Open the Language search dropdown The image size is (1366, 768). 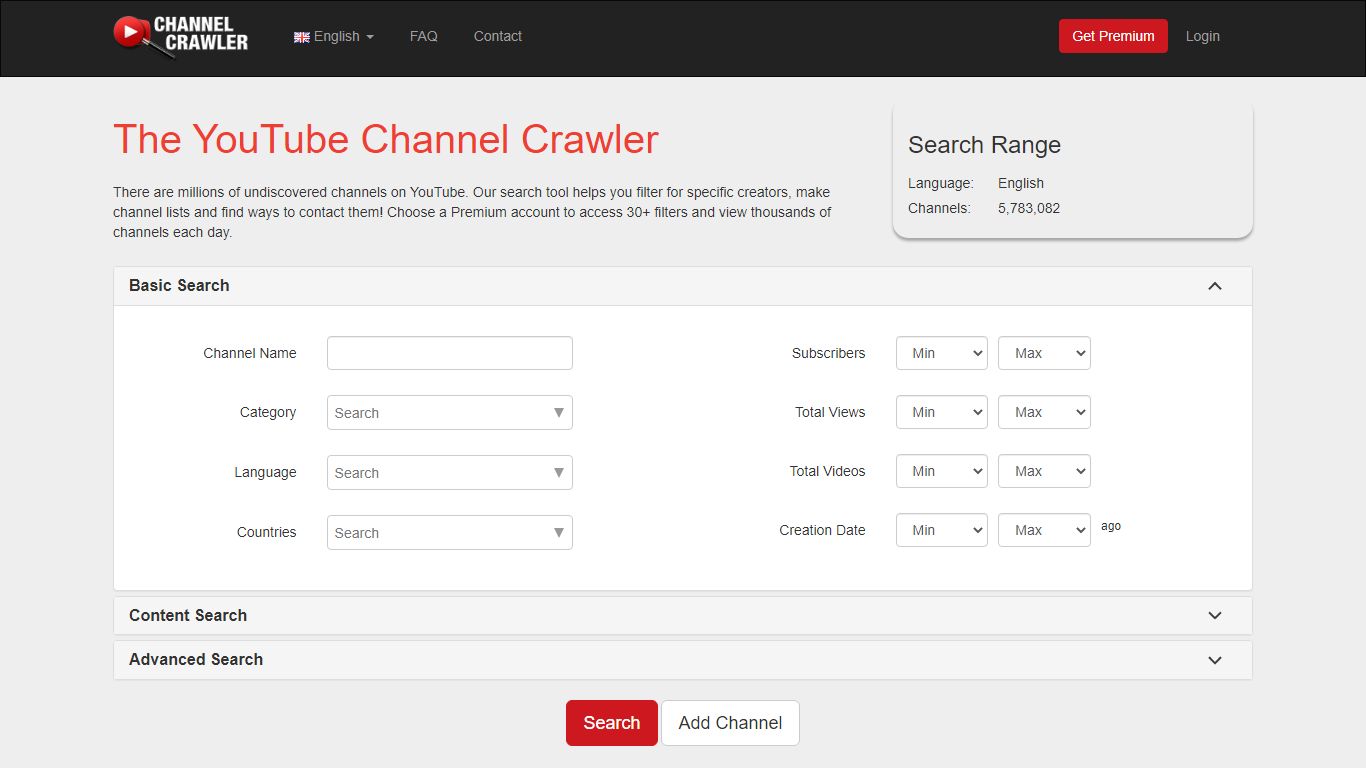tap(450, 473)
